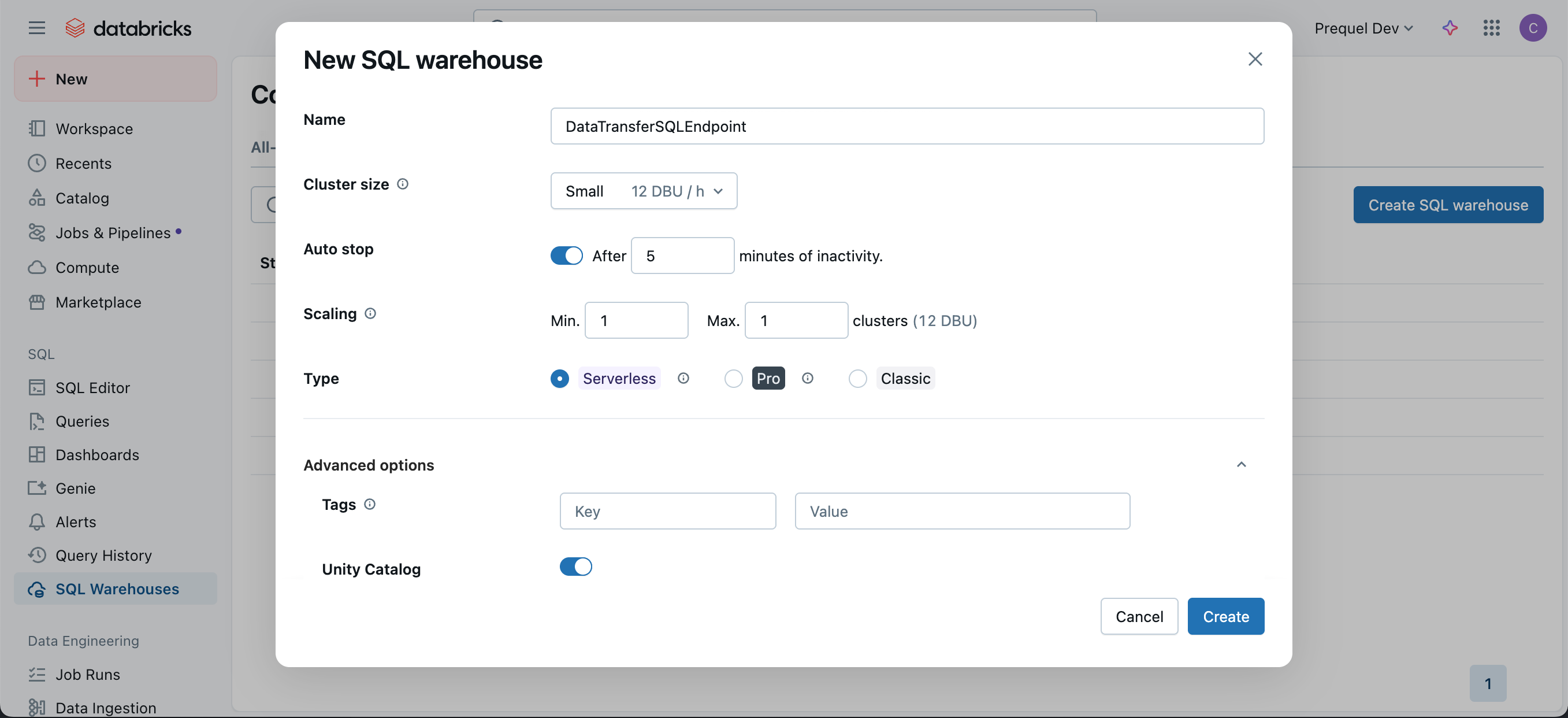Select the Pro warehouse type
1568x718 pixels.
click(734, 379)
